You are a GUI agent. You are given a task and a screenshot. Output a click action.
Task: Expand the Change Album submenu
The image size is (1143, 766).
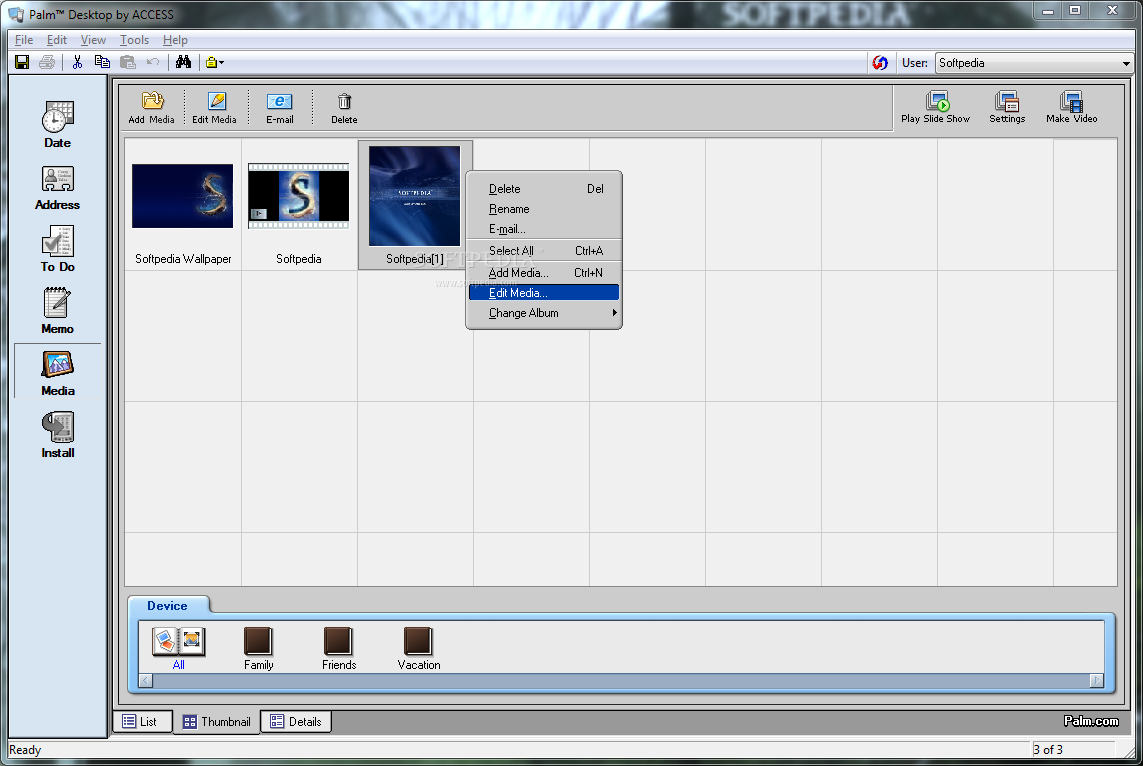pyautogui.click(x=544, y=313)
